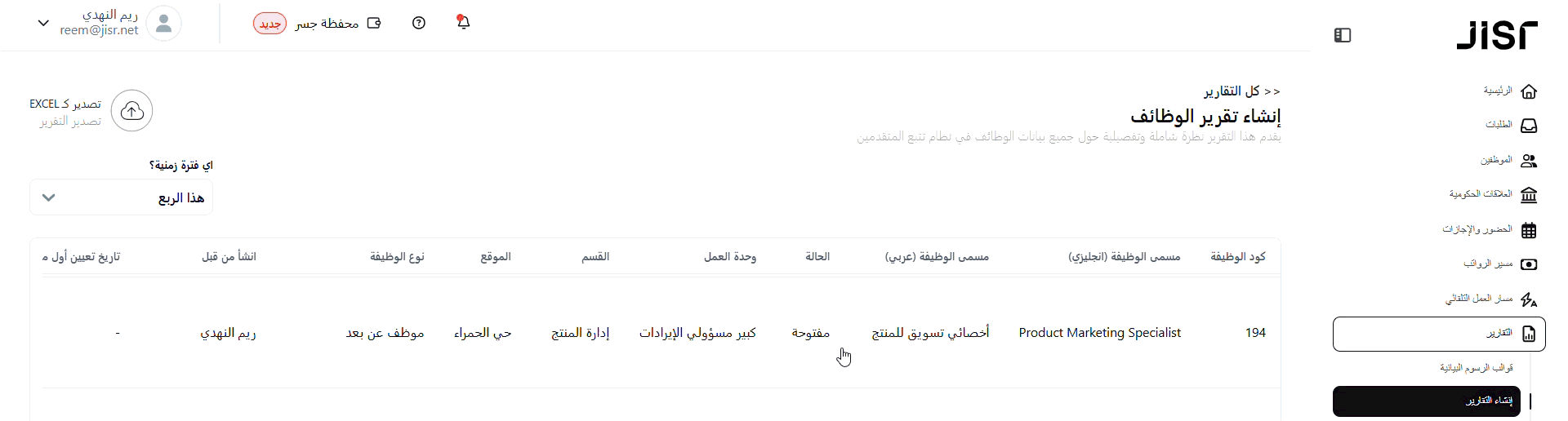This screenshot has height=421, width=1568.
Task: Click the employees people icon
Action: [x=1529, y=161]
